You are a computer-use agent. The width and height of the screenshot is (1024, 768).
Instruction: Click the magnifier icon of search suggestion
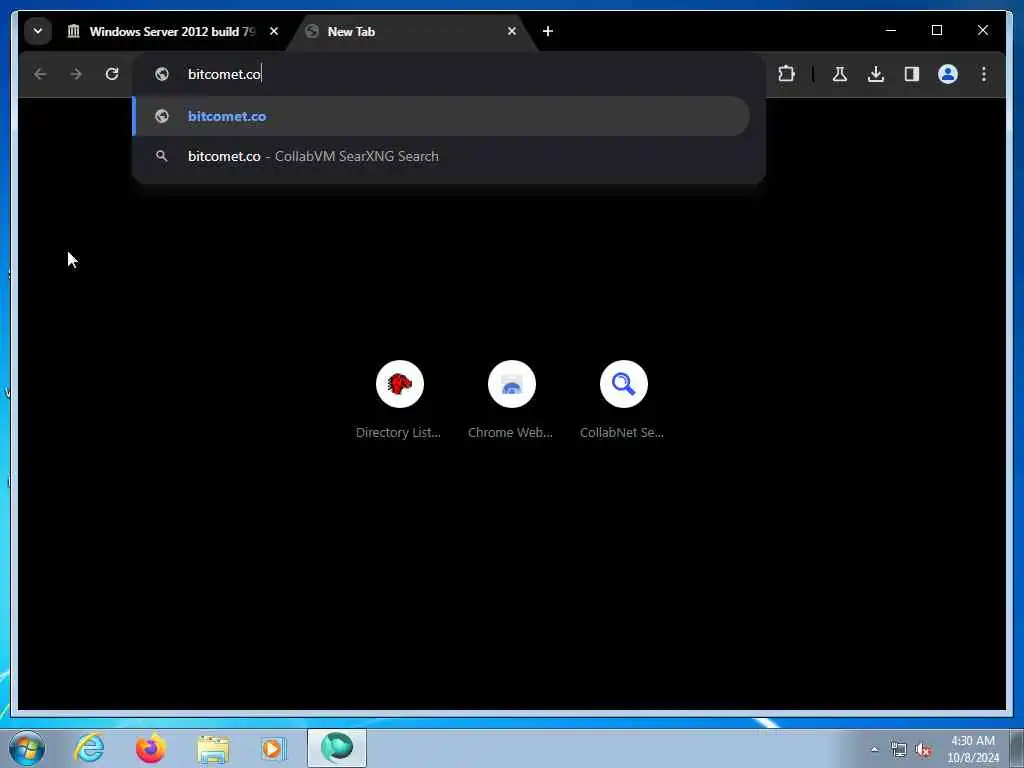[161, 156]
